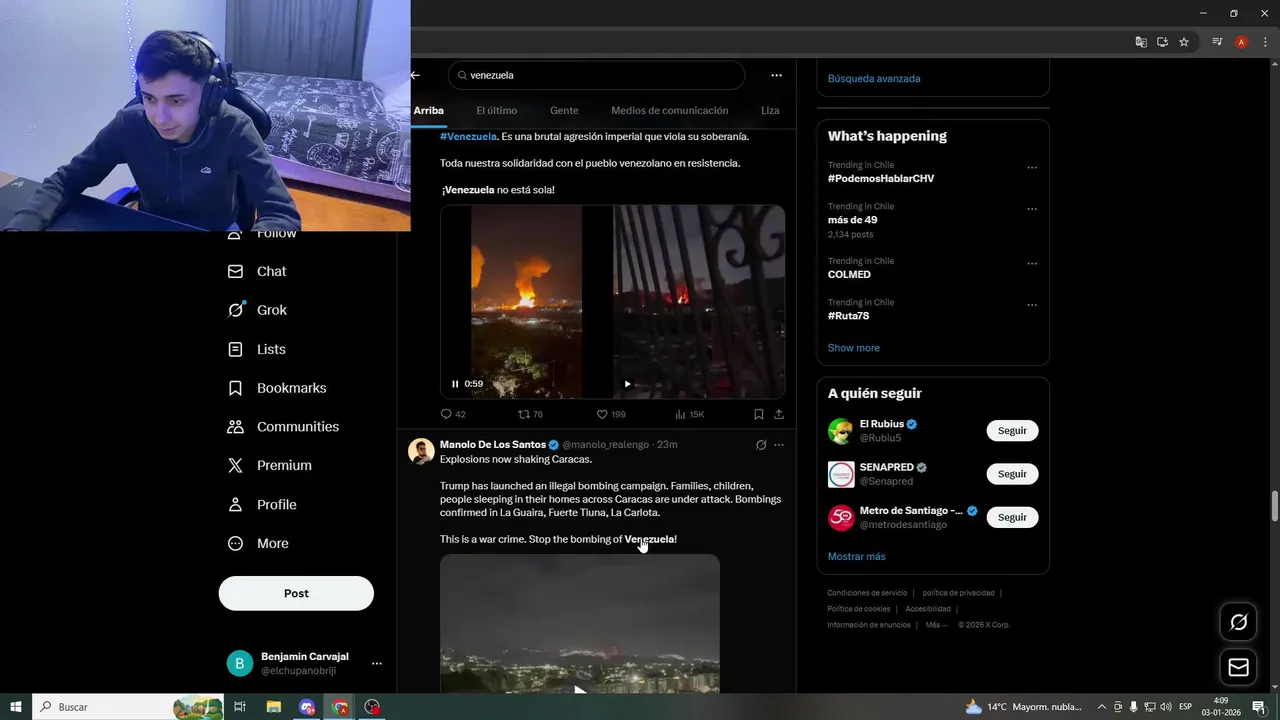Open Windows Start menu
This screenshot has width=1280, height=720.
[16, 707]
